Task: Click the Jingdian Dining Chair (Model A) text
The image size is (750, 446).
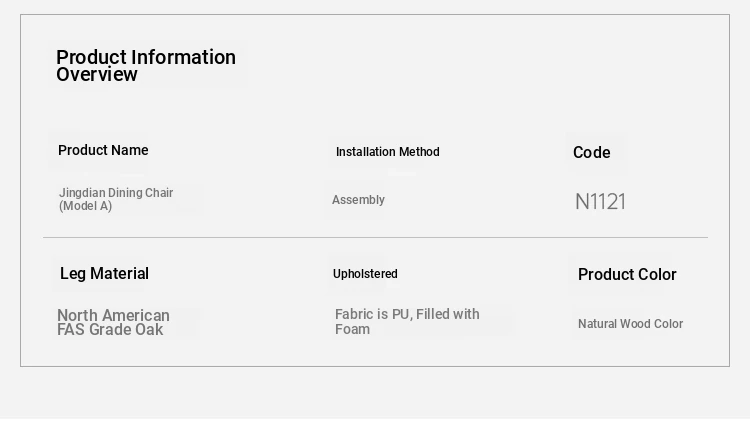Action: point(116,199)
